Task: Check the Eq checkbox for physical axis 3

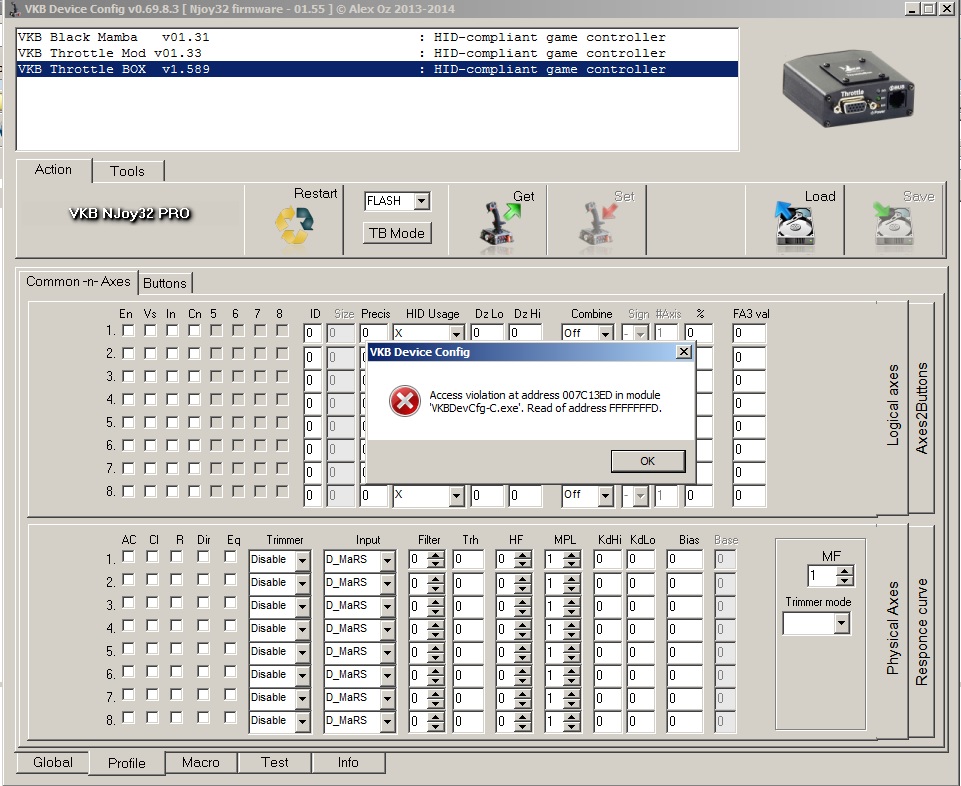Action: pos(231,604)
